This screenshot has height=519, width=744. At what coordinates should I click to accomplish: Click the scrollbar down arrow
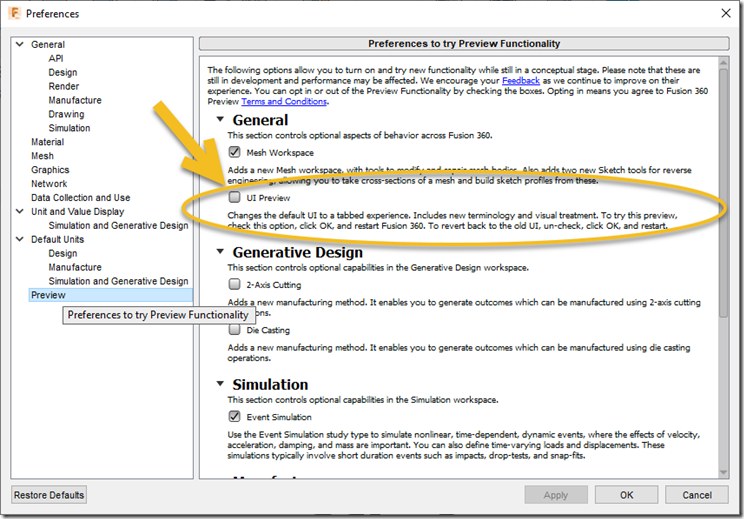point(723,472)
